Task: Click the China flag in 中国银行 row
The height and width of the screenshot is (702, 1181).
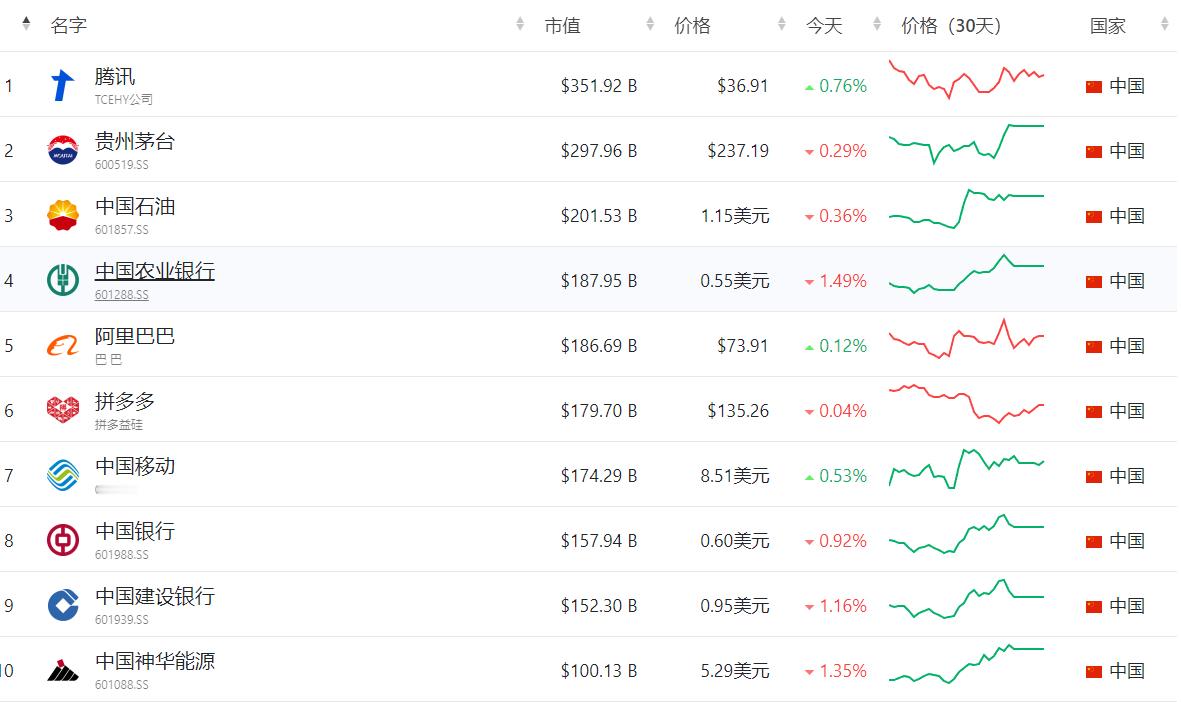Action: pos(1094,542)
